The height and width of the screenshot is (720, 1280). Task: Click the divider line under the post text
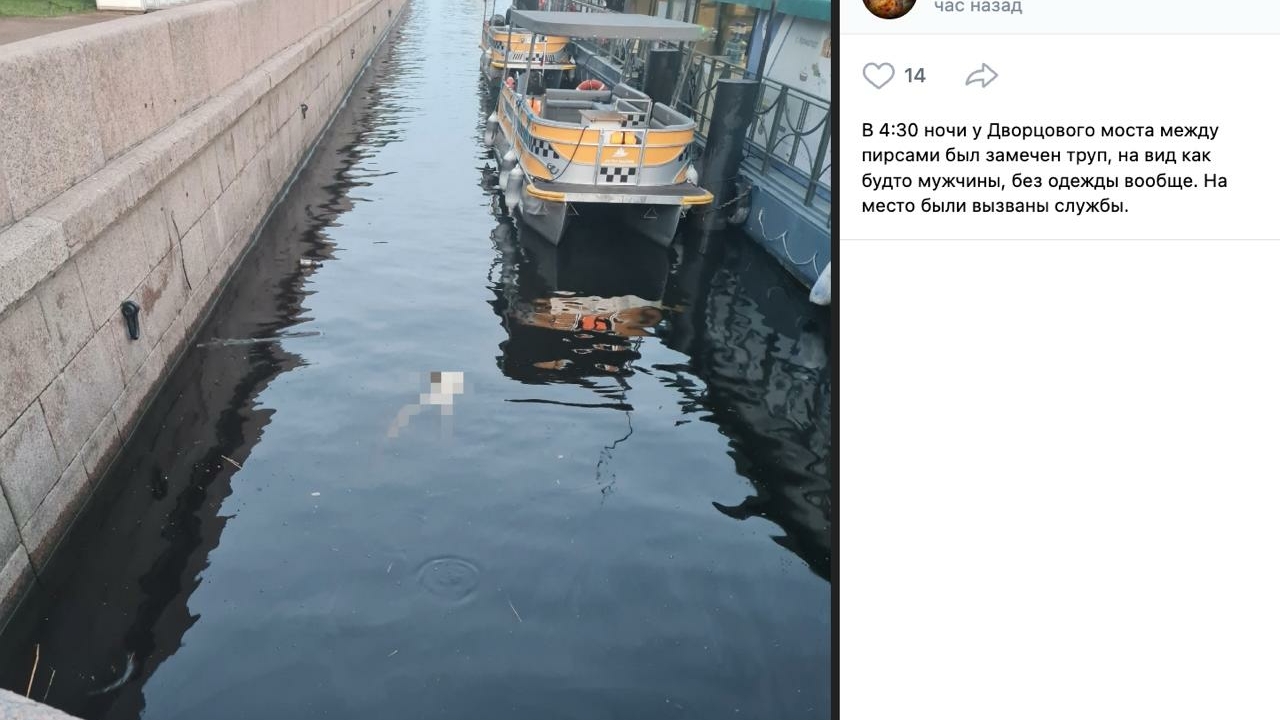[x=1060, y=240]
